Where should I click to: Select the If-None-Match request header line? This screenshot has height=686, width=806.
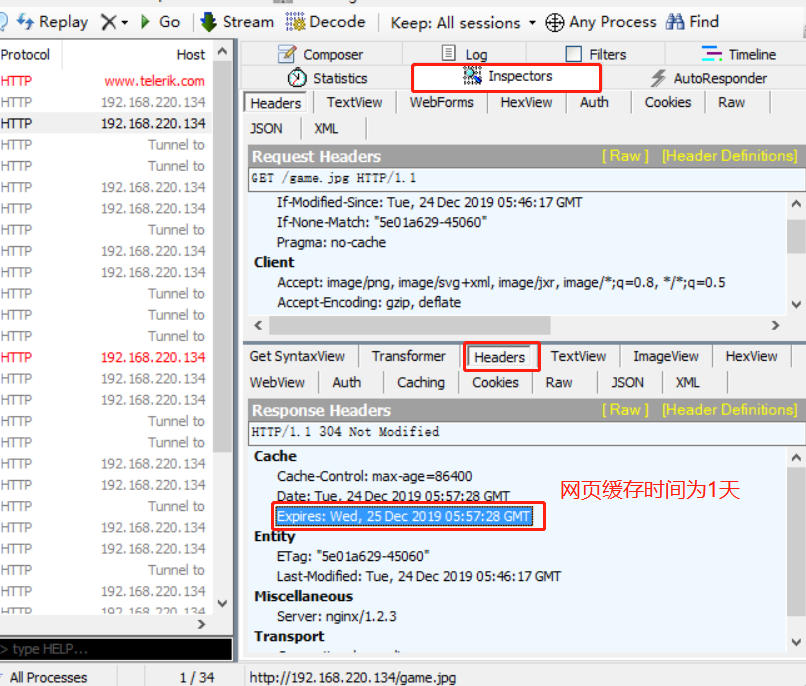381,222
